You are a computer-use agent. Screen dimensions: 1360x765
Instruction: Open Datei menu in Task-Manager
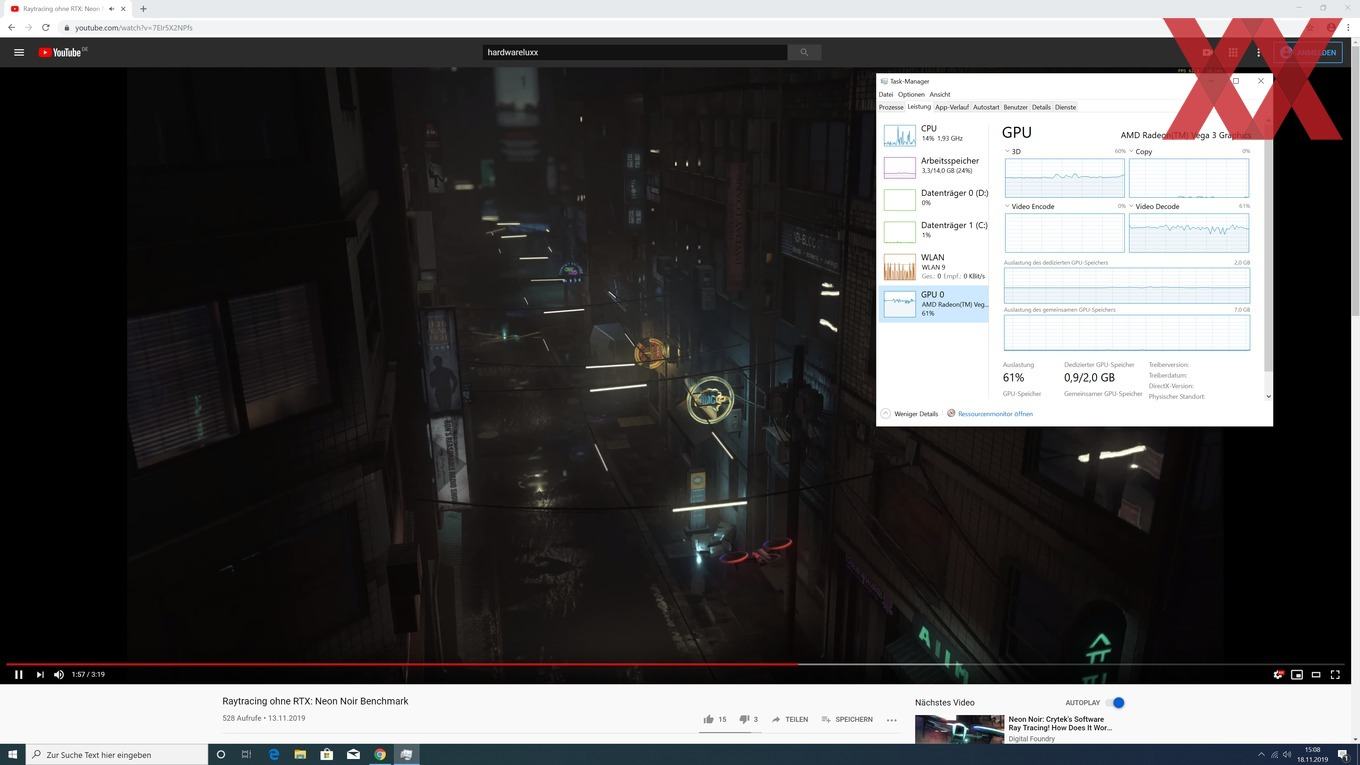(886, 94)
